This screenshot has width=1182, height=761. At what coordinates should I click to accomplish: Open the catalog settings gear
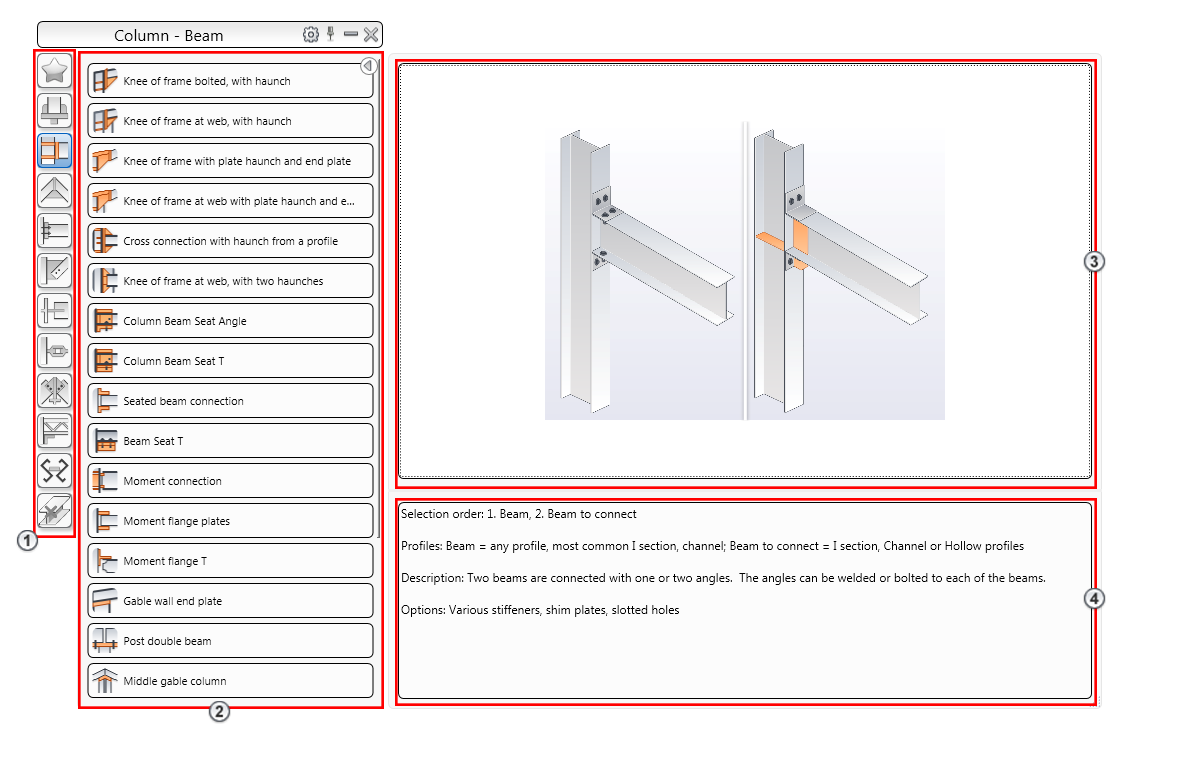click(x=310, y=33)
